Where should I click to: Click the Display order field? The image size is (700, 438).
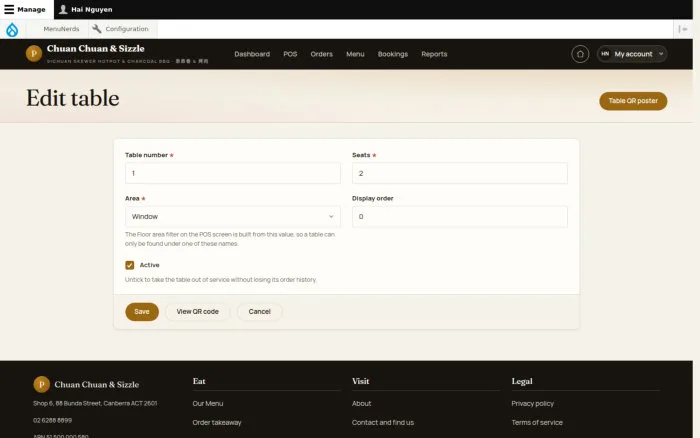coord(460,217)
